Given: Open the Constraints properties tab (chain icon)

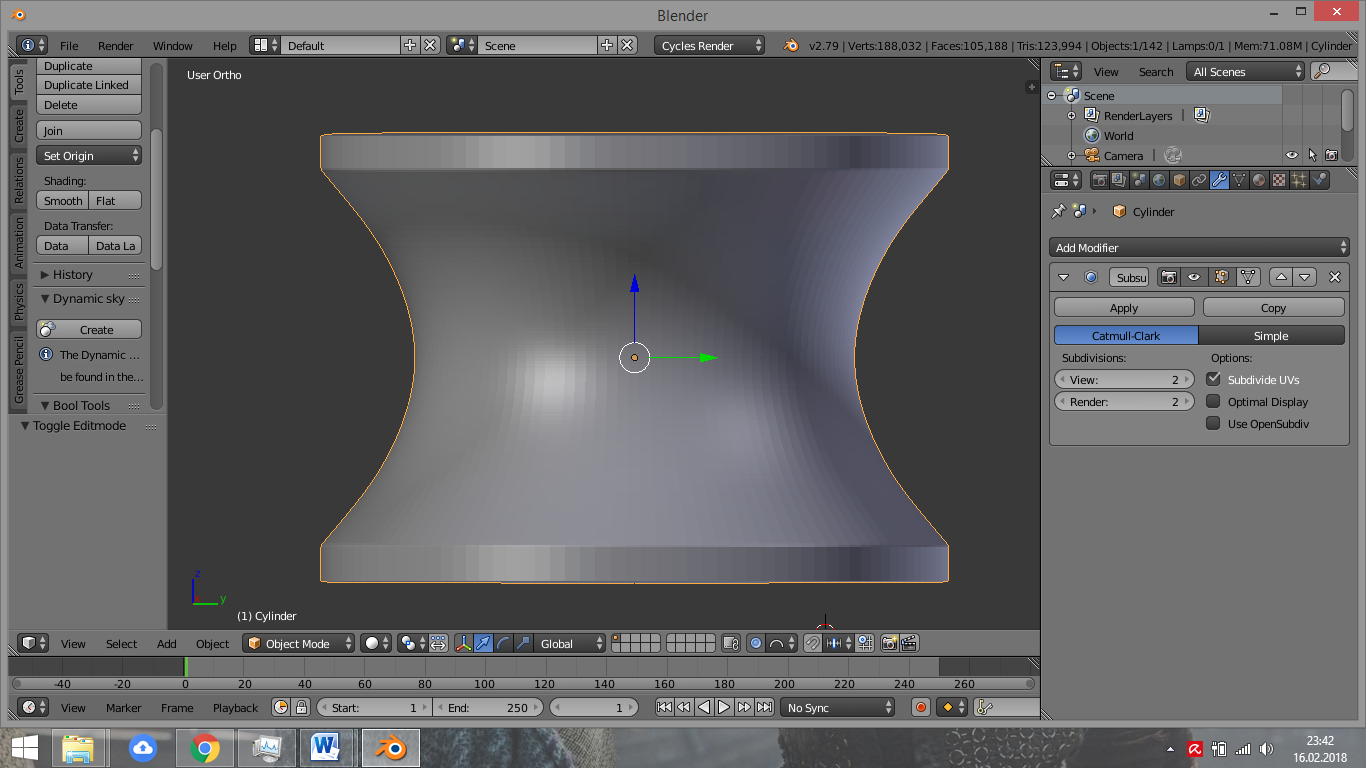Looking at the screenshot, I should (1199, 180).
